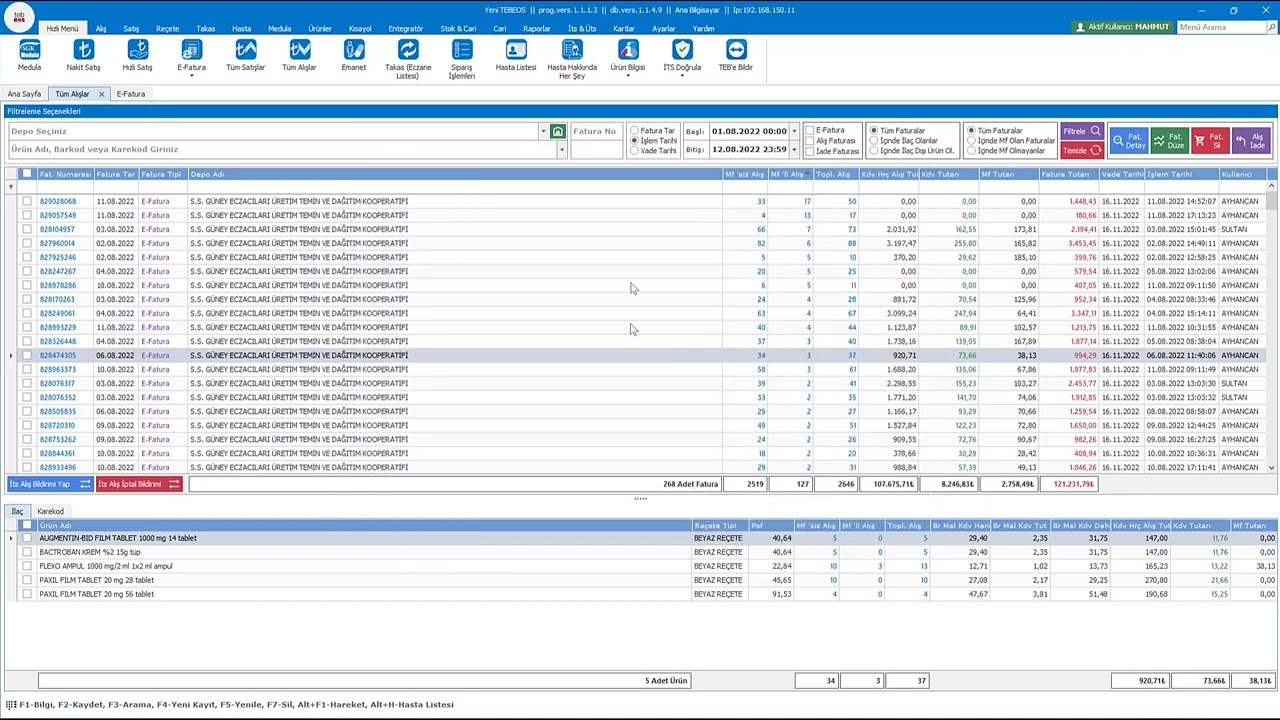
Task: Open Hasta Hakkında Her Şey icon
Action: coord(572,60)
